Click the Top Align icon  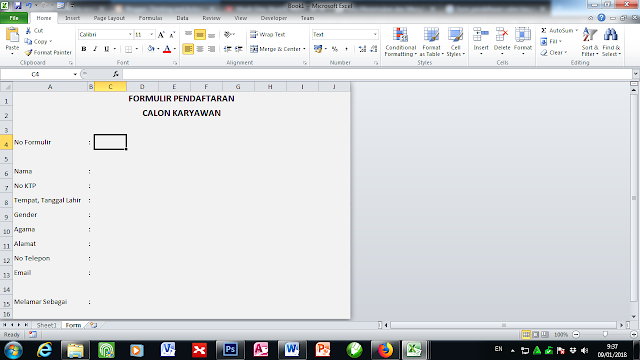tap(188, 35)
